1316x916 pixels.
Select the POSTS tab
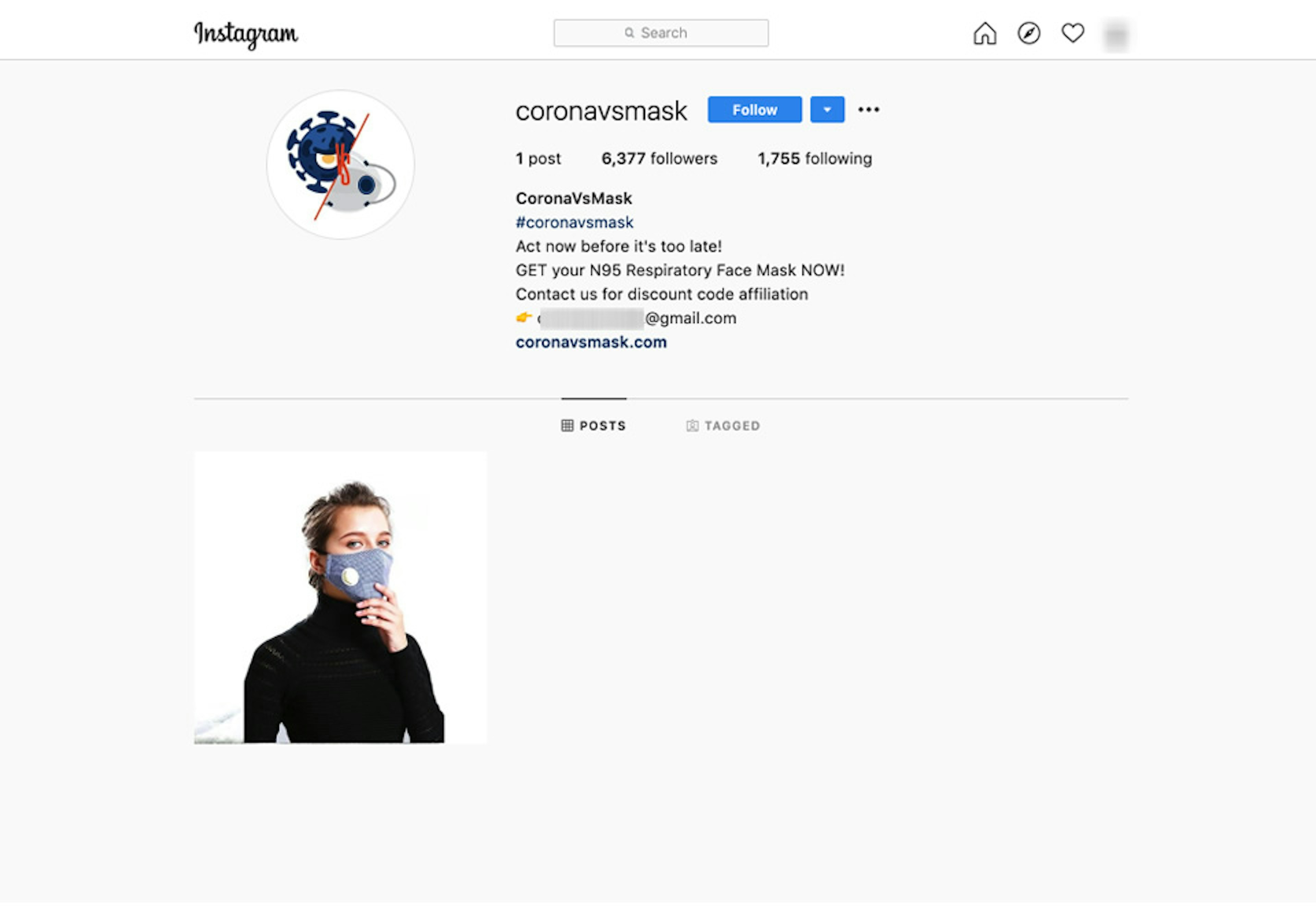594,425
